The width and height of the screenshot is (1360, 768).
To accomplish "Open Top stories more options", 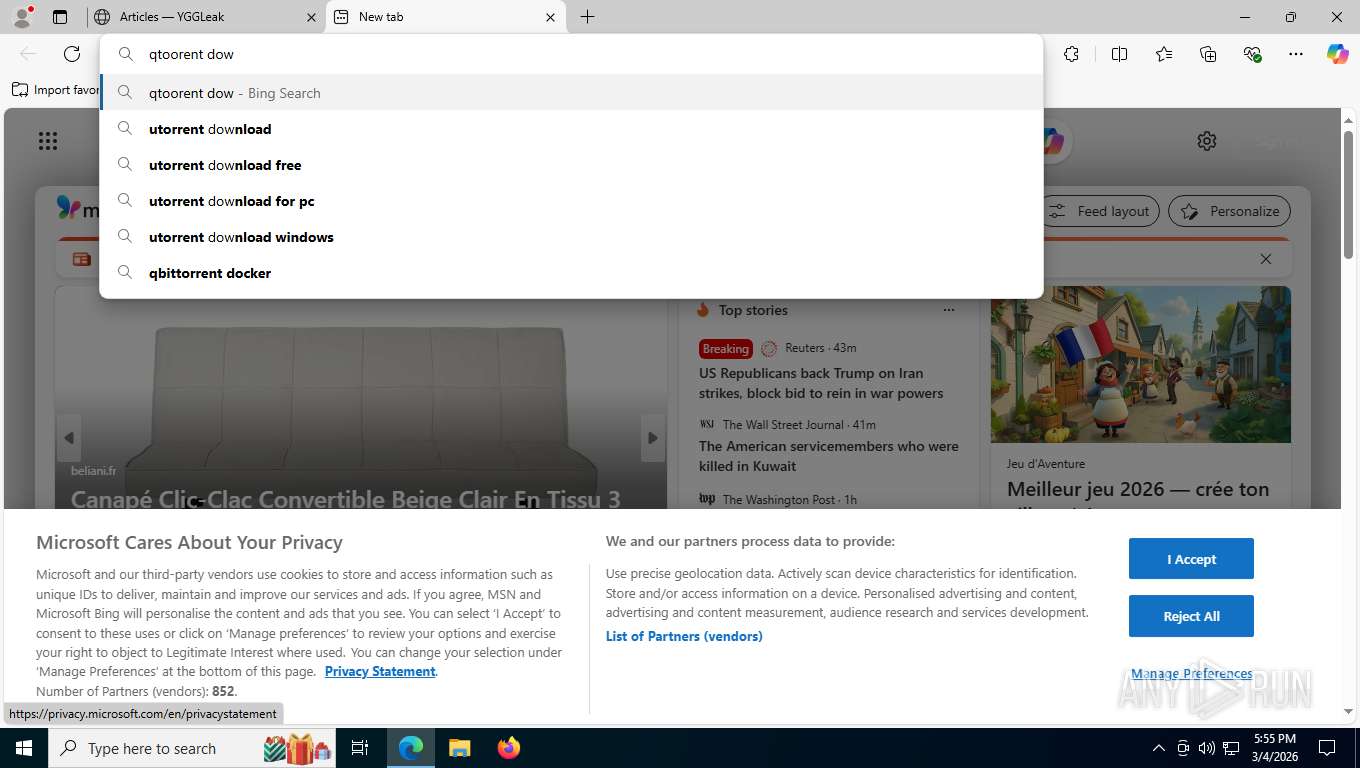I will (x=949, y=310).
